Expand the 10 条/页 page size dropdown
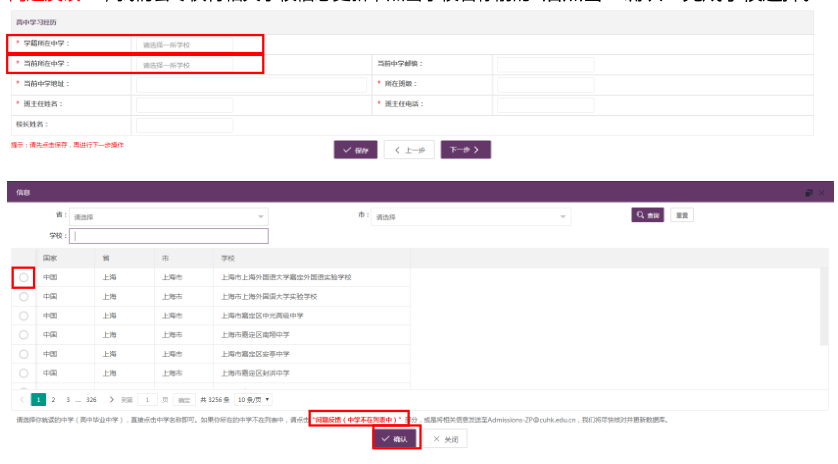 [254, 399]
